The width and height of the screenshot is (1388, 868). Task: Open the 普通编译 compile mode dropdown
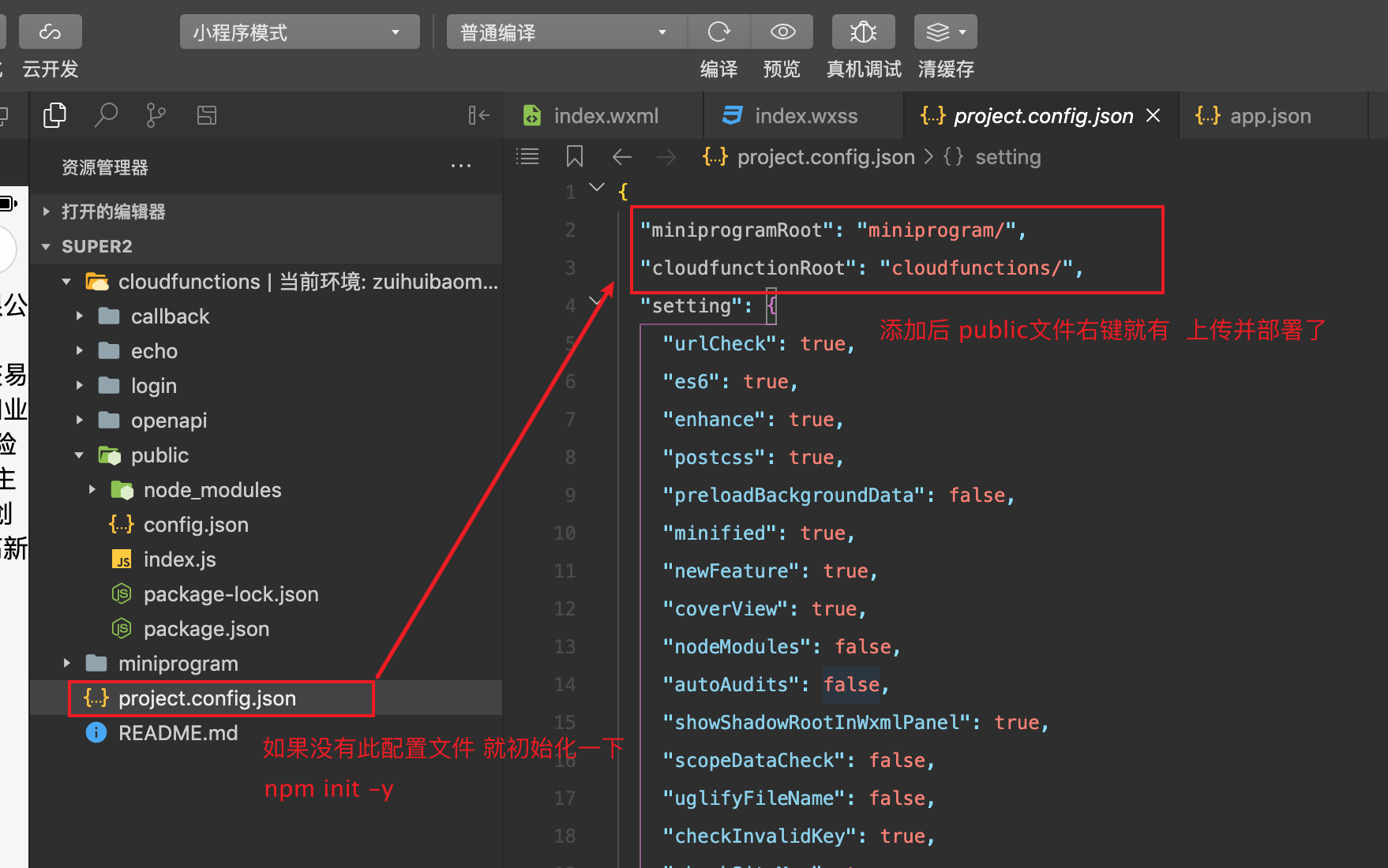pos(567,32)
